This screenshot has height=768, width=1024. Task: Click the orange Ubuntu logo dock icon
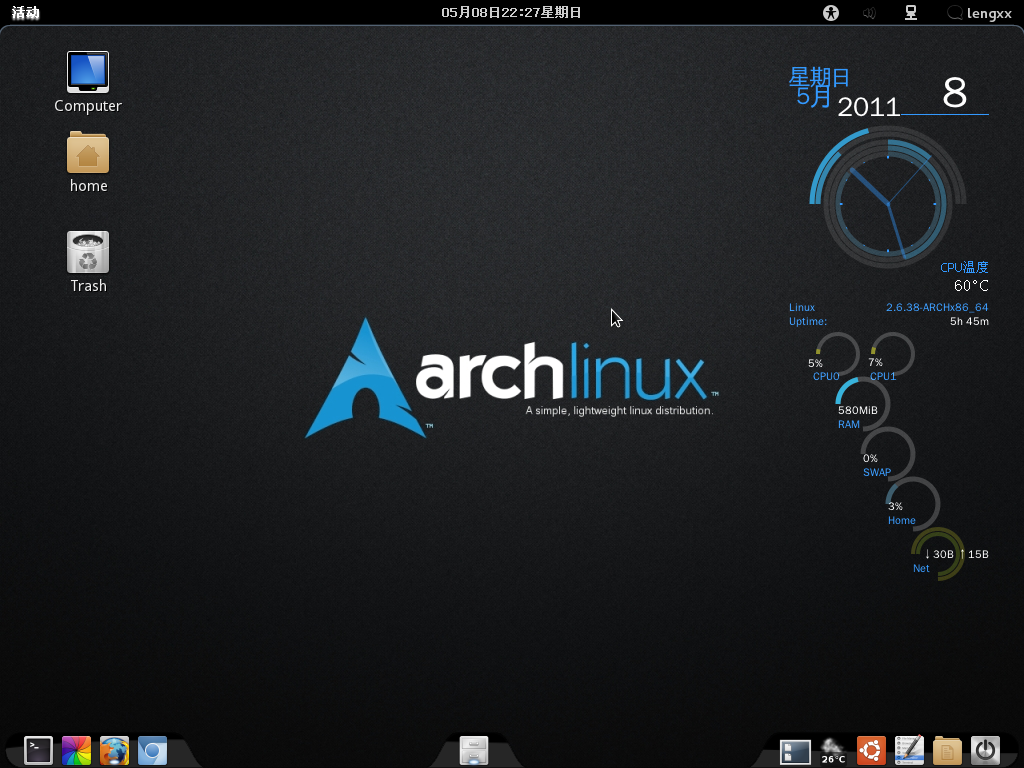871,750
